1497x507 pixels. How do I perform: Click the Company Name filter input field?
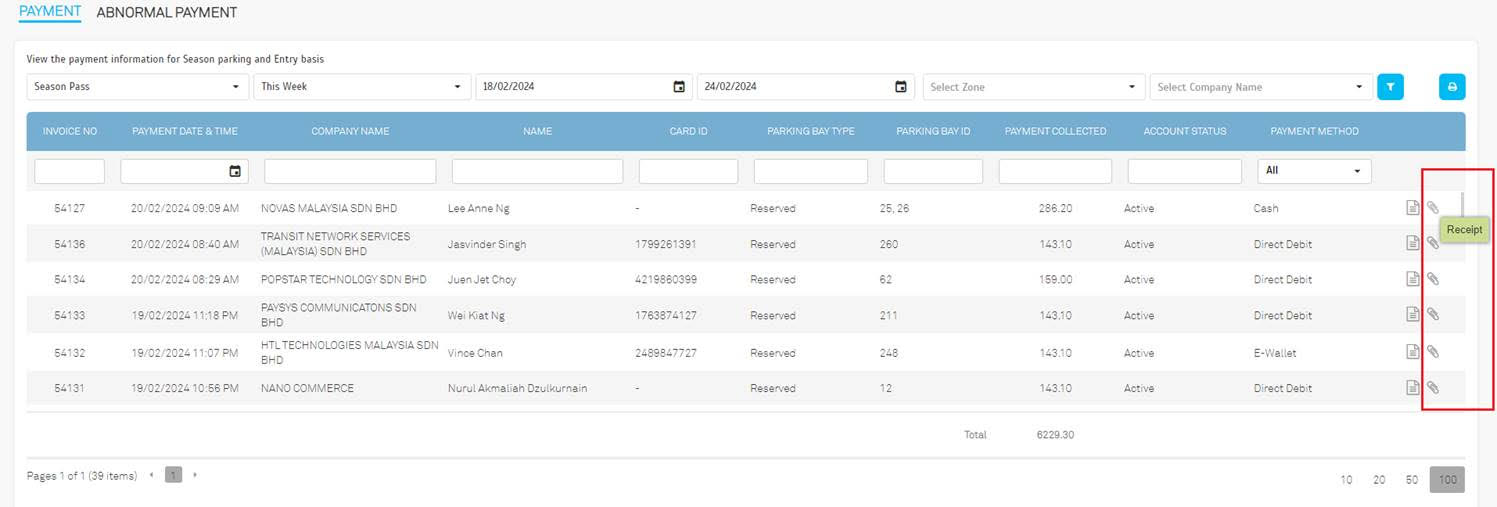350,171
